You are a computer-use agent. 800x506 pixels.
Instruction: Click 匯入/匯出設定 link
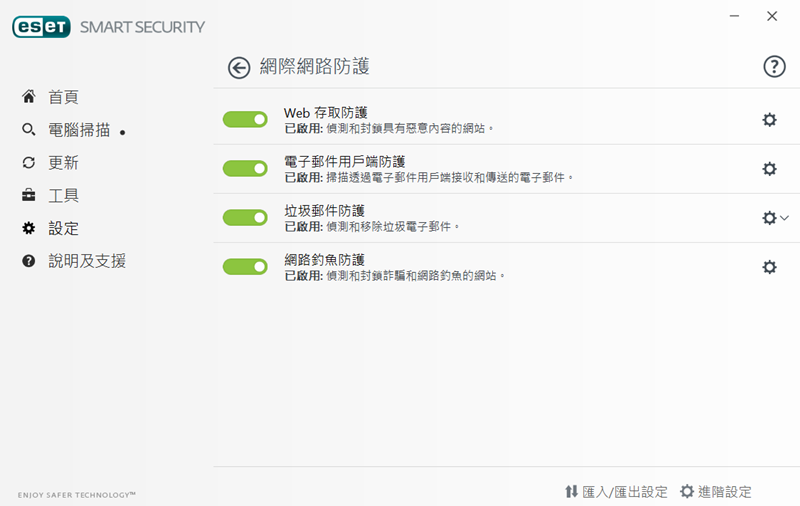pos(616,492)
